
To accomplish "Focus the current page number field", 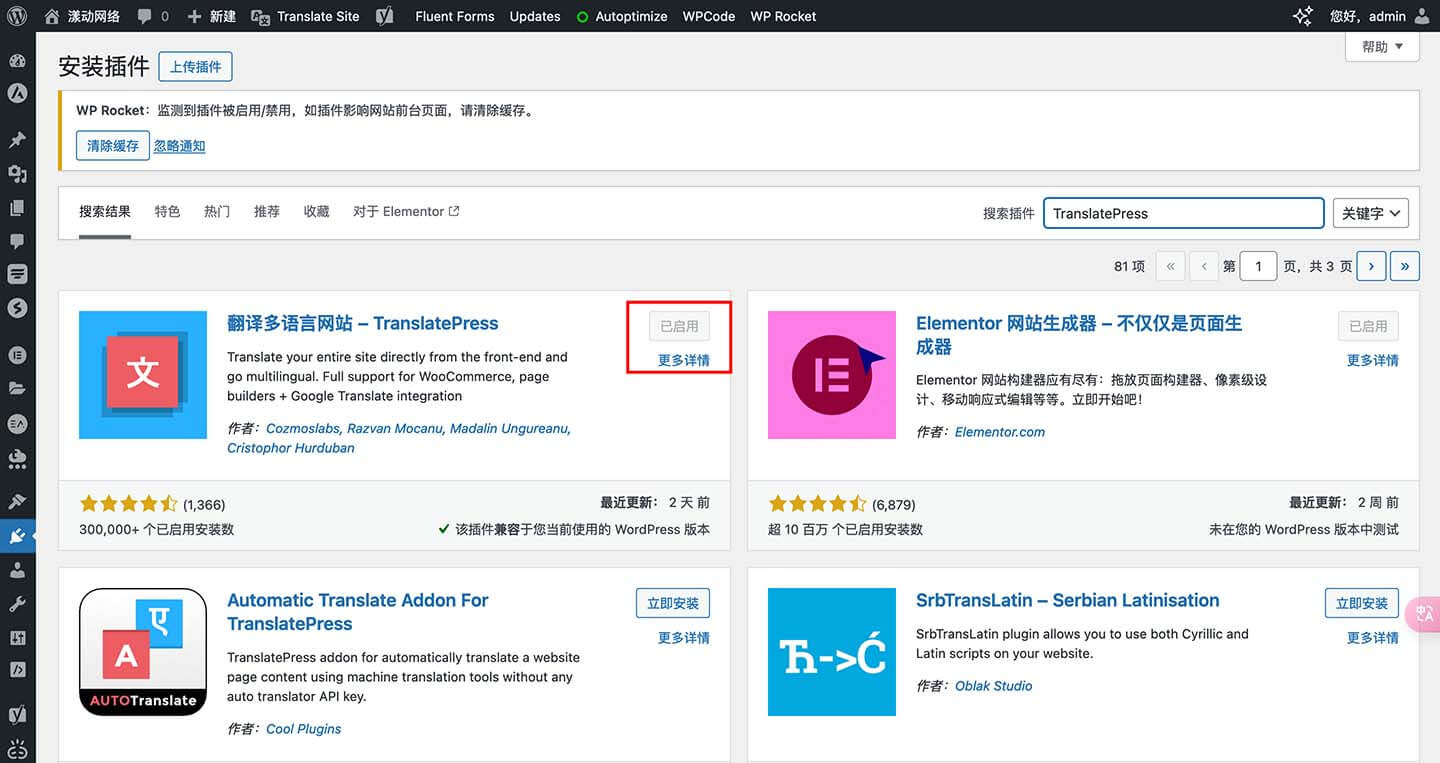I will [1258, 266].
